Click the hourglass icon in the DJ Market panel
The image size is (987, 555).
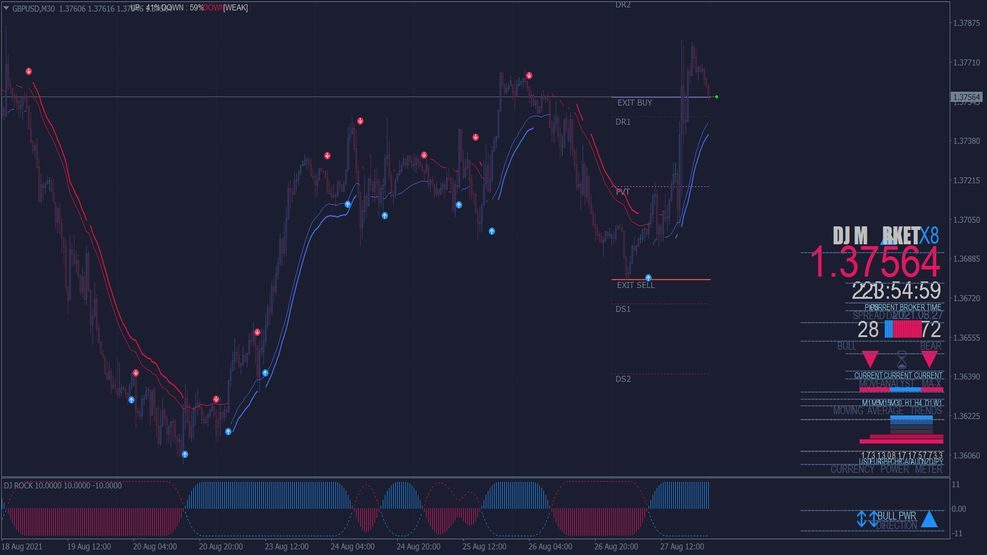901,360
